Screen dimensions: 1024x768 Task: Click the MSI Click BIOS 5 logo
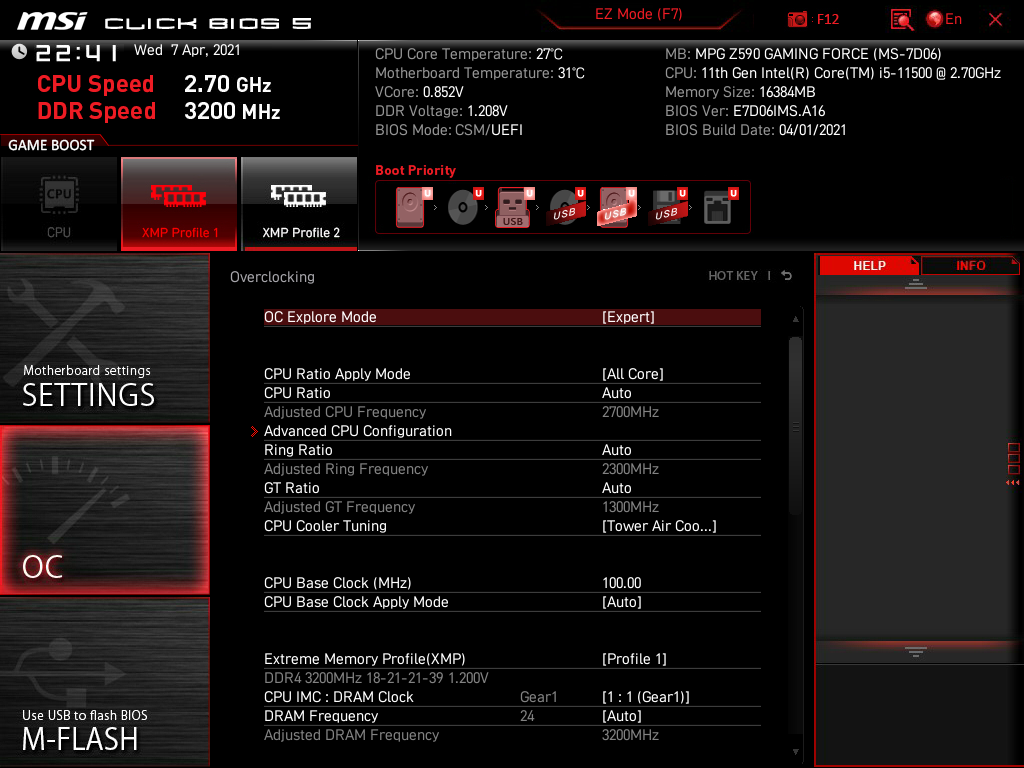coord(164,21)
